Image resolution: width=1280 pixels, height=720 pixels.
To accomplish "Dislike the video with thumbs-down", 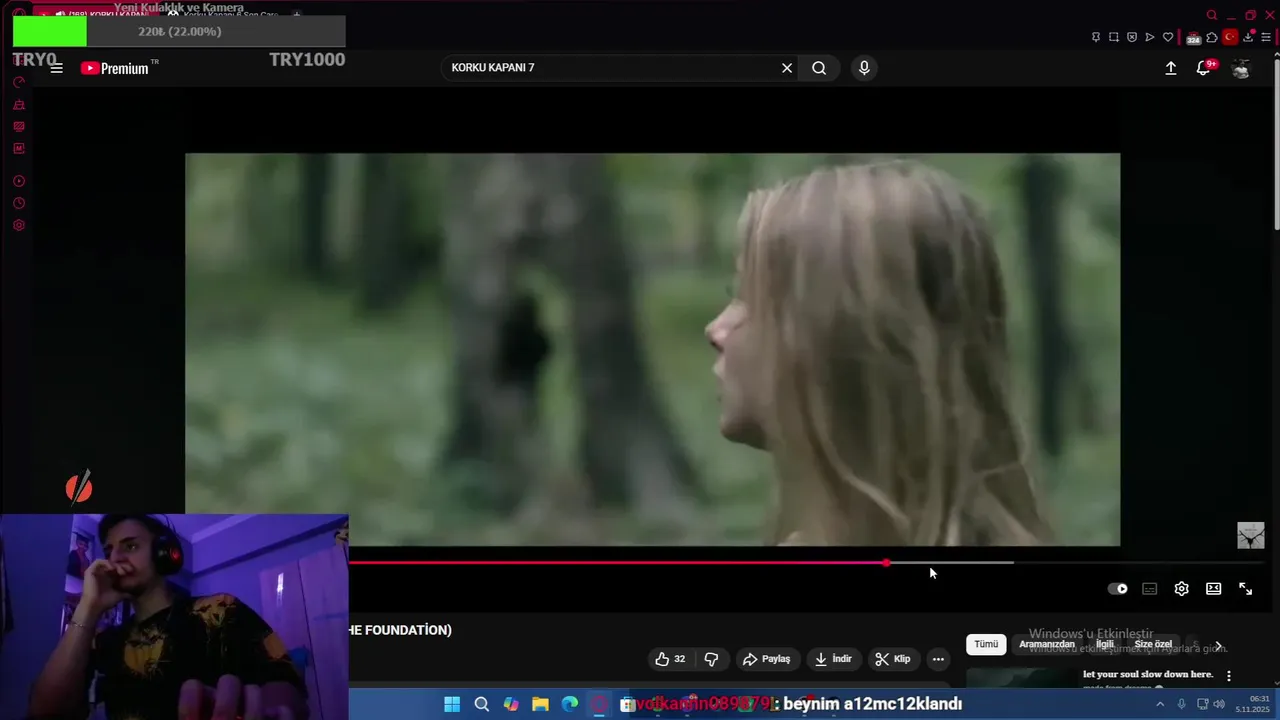I will (712, 659).
